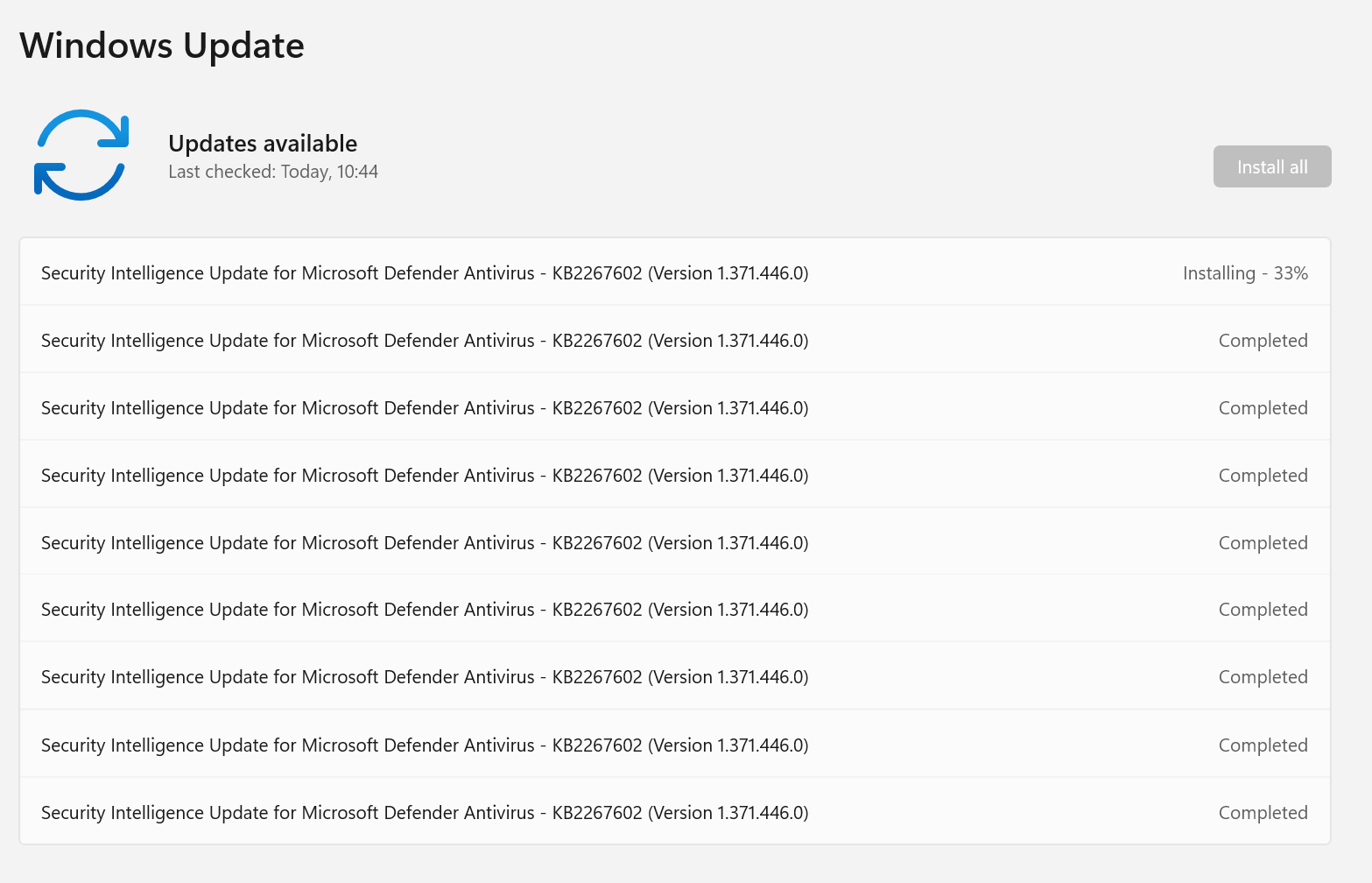Select the last update entry in list
Viewport: 1372px width, 883px height.
click(675, 812)
